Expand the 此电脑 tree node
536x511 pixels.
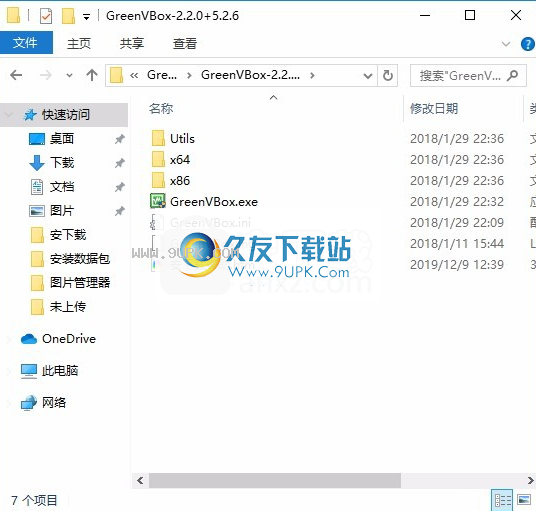(x=9, y=371)
